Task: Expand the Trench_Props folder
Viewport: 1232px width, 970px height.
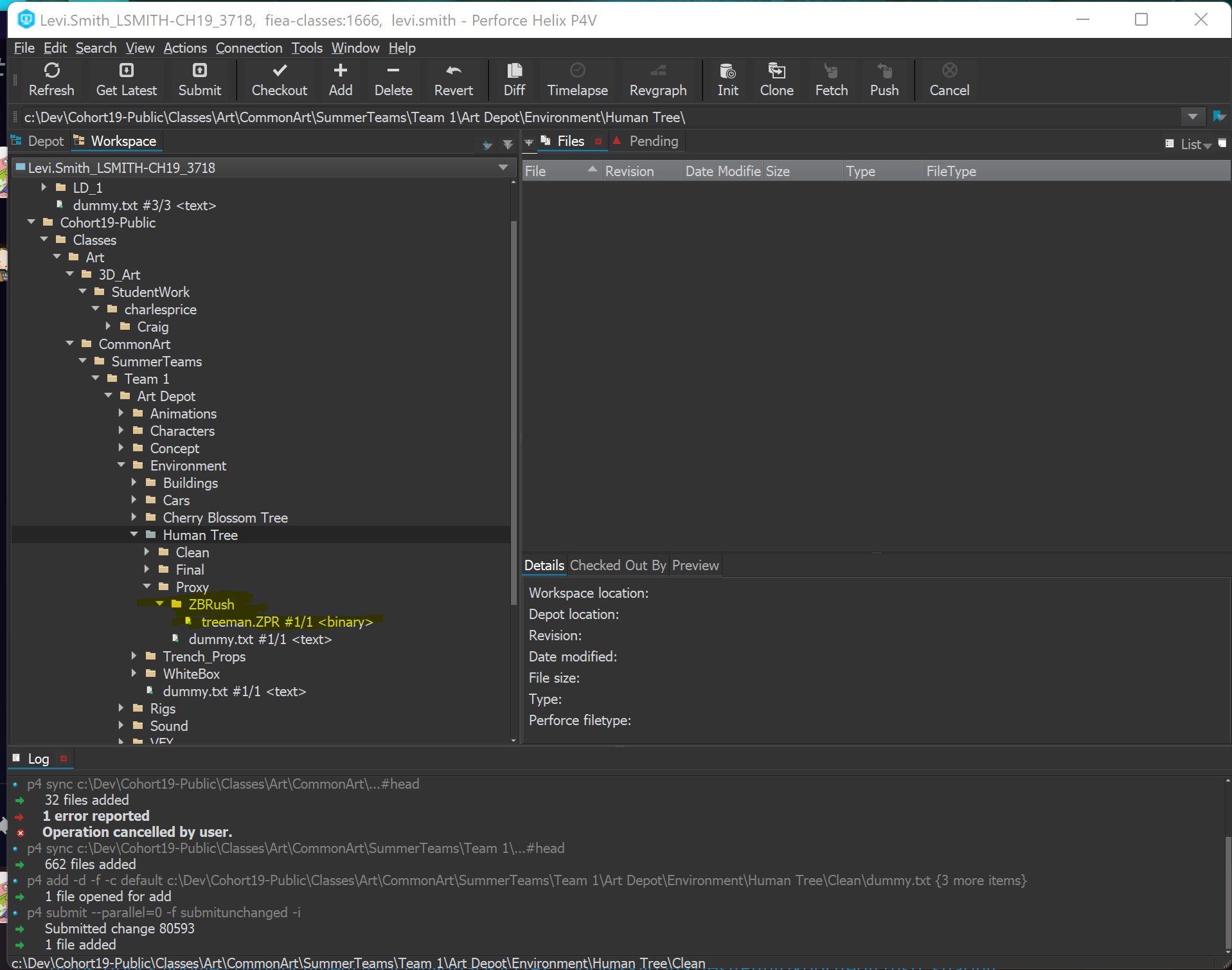Action: (x=134, y=656)
